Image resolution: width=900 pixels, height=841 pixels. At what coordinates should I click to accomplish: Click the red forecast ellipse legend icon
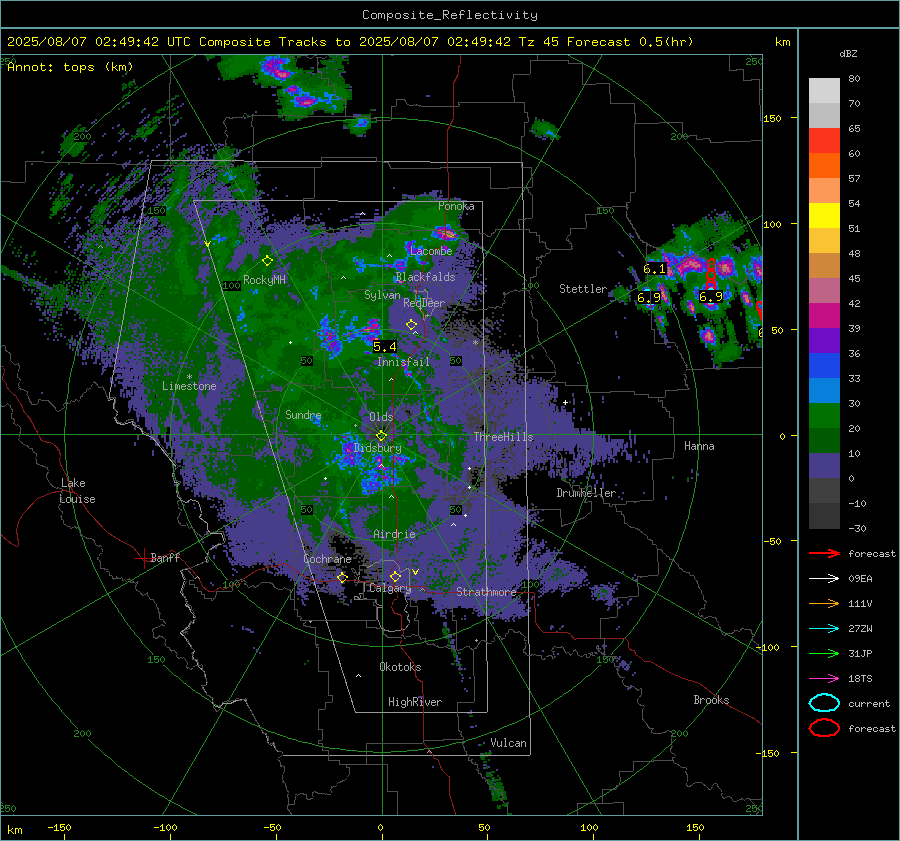click(824, 728)
